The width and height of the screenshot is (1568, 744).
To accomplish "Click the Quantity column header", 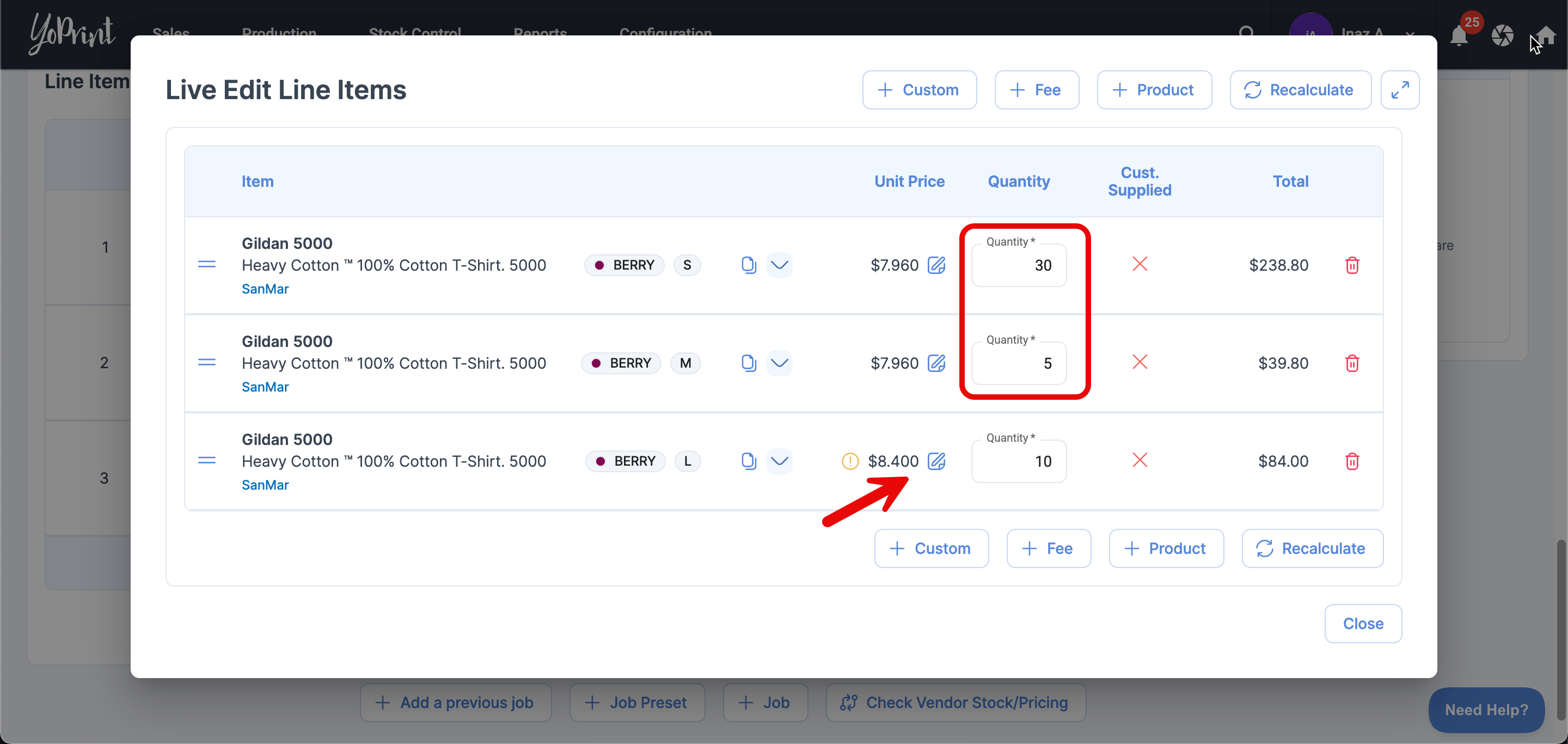I will (1018, 181).
